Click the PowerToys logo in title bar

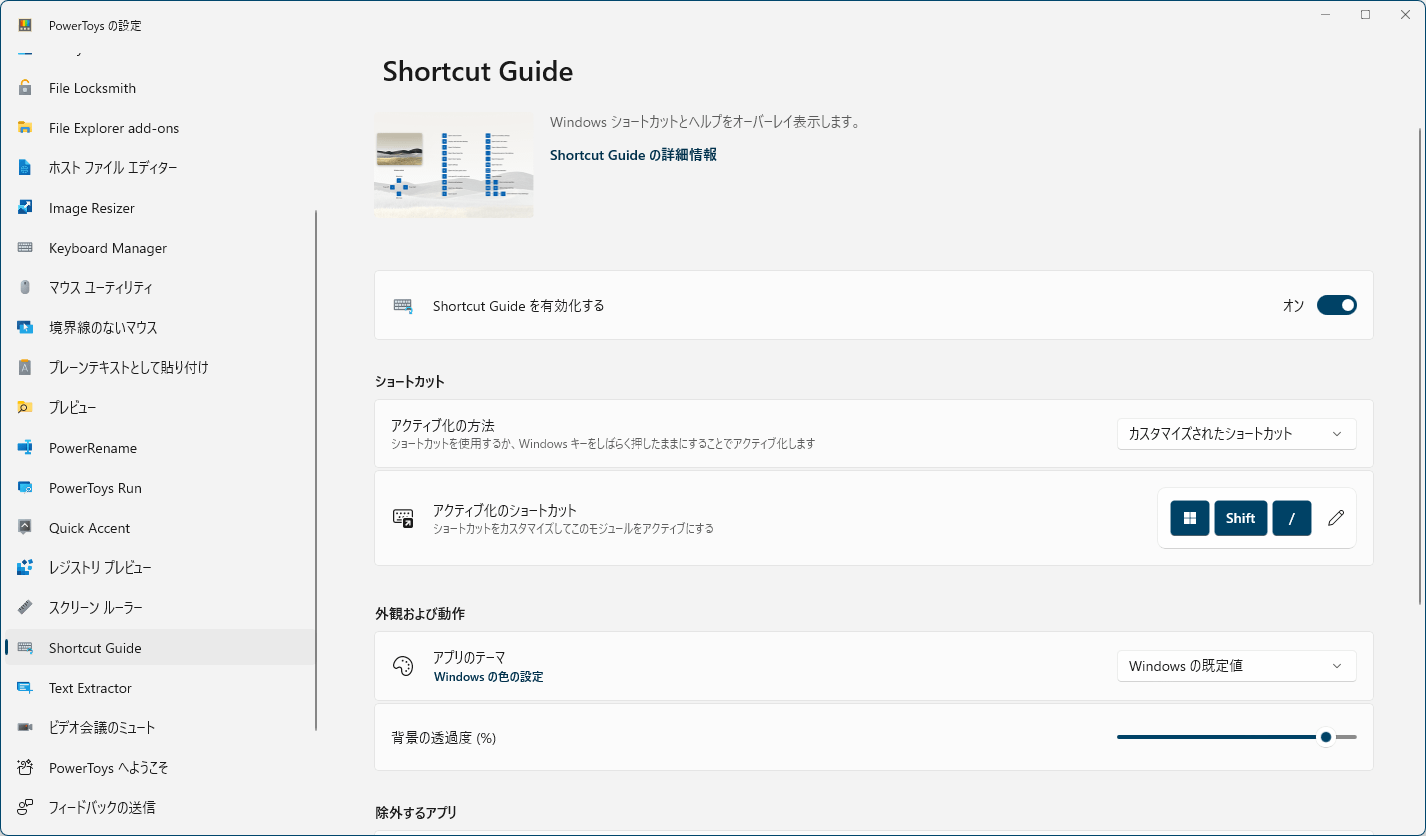pyautogui.click(x=25, y=25)
